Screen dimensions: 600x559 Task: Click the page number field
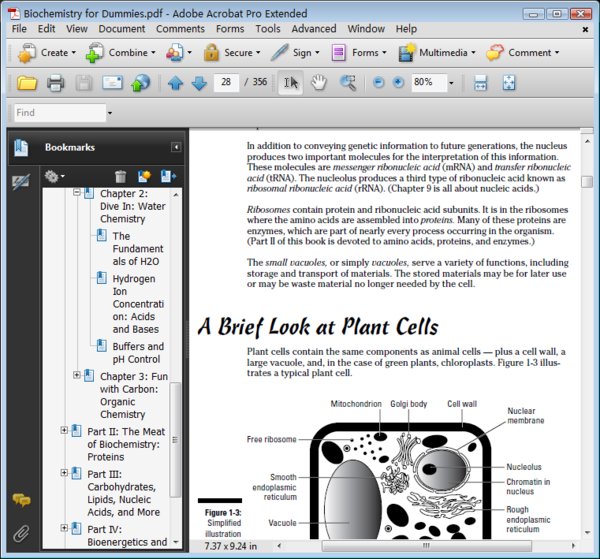[x=226, y=82]
